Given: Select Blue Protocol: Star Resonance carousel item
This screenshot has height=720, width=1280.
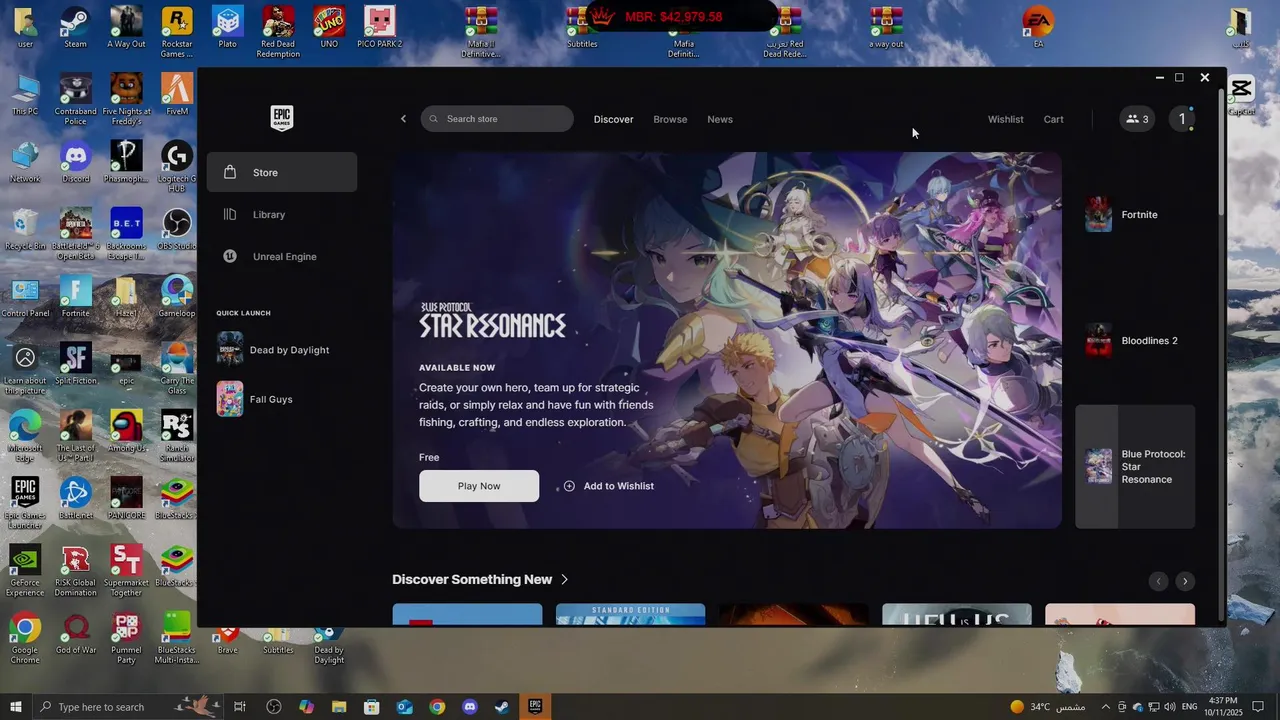Looking at the screenshot, I should [1135, 466].
